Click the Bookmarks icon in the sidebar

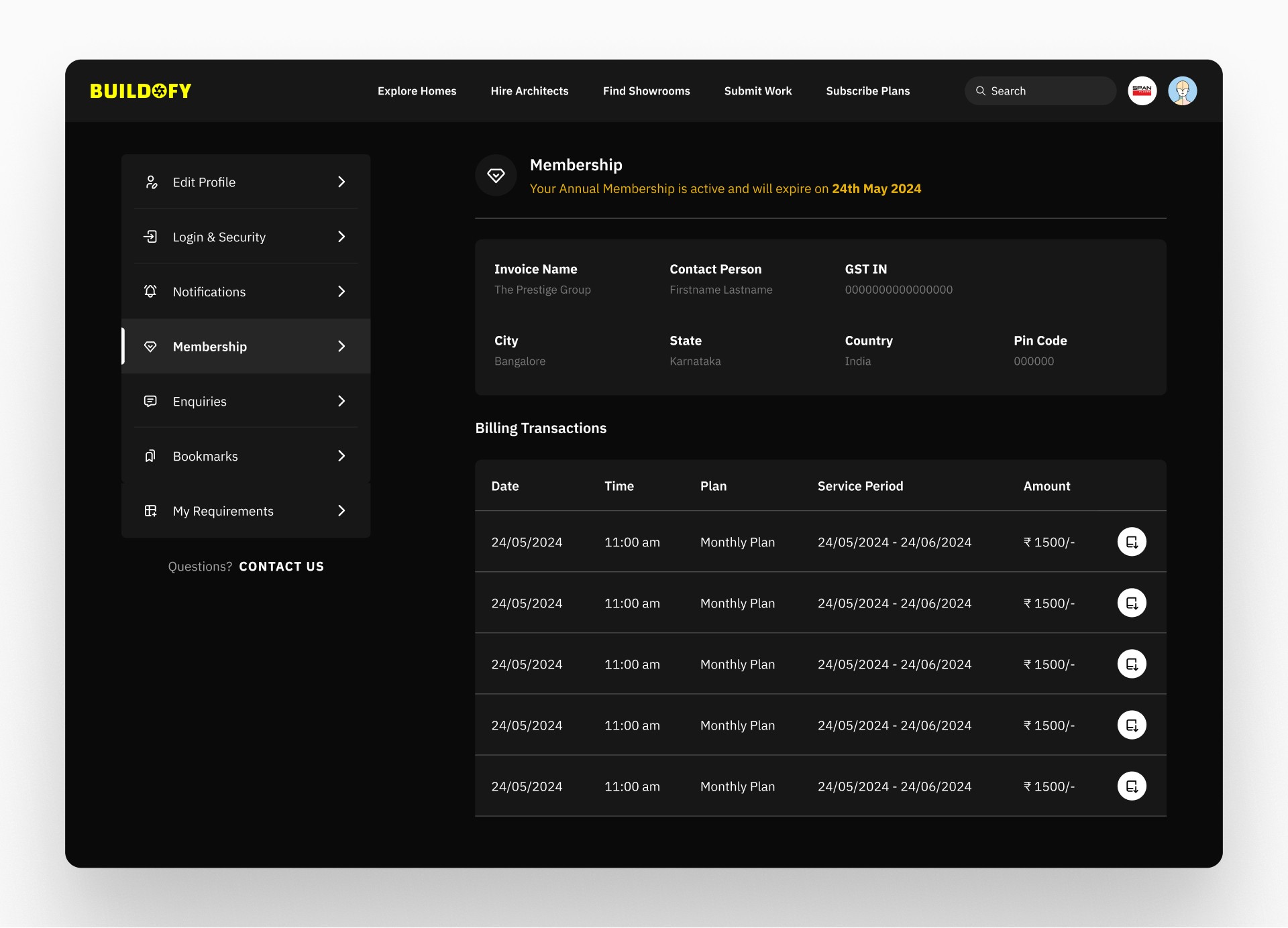(150, 456)
